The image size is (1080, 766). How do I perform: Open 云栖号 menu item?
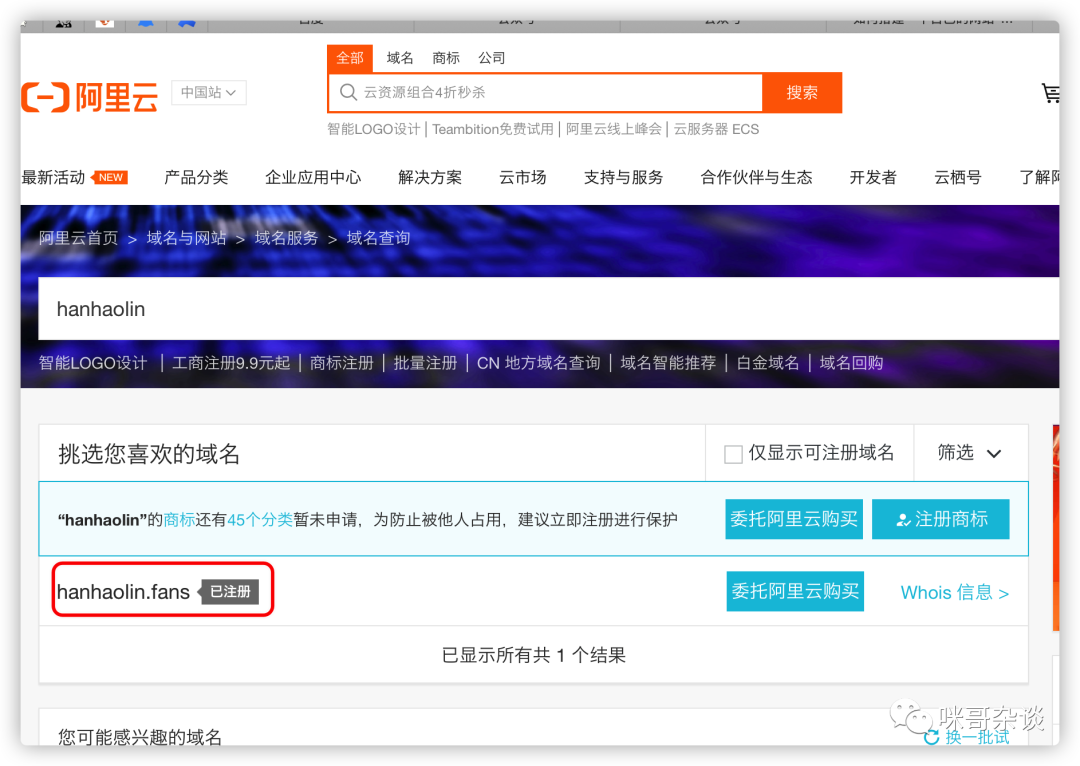point(958,178)
